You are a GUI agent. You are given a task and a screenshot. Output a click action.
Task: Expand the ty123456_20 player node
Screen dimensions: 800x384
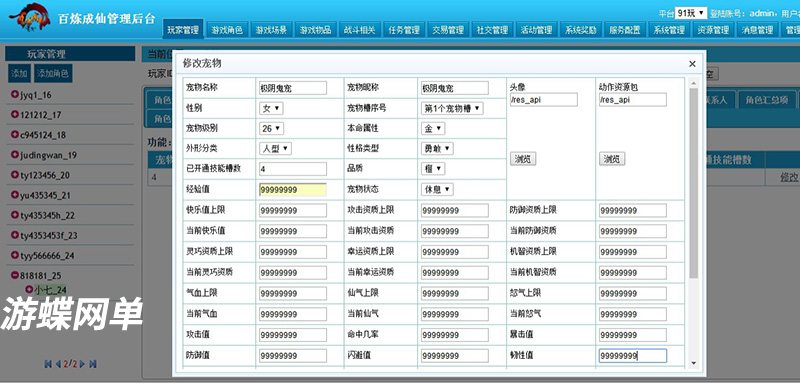[14, 175]
